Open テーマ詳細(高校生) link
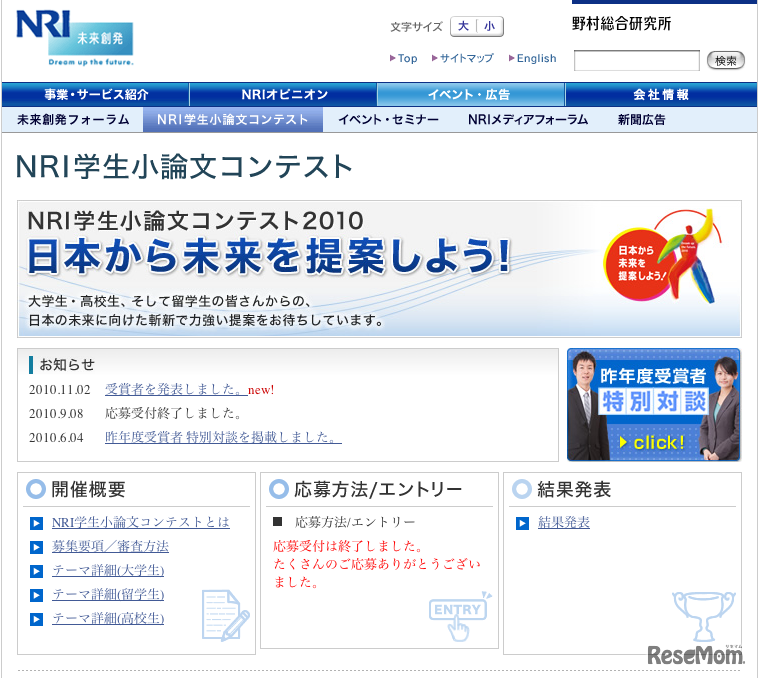The height and width of the screenshot is (678, 758). pyautogui.click(x=108, y=618)
